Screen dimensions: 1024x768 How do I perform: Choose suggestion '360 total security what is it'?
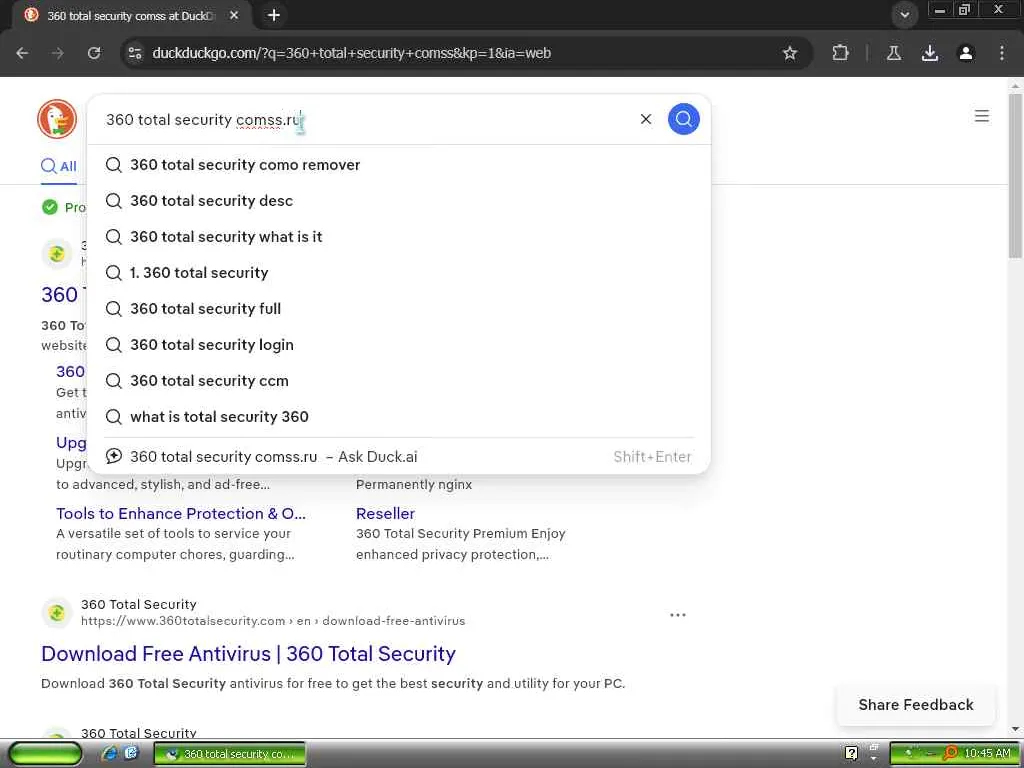(x=398, y=236)
